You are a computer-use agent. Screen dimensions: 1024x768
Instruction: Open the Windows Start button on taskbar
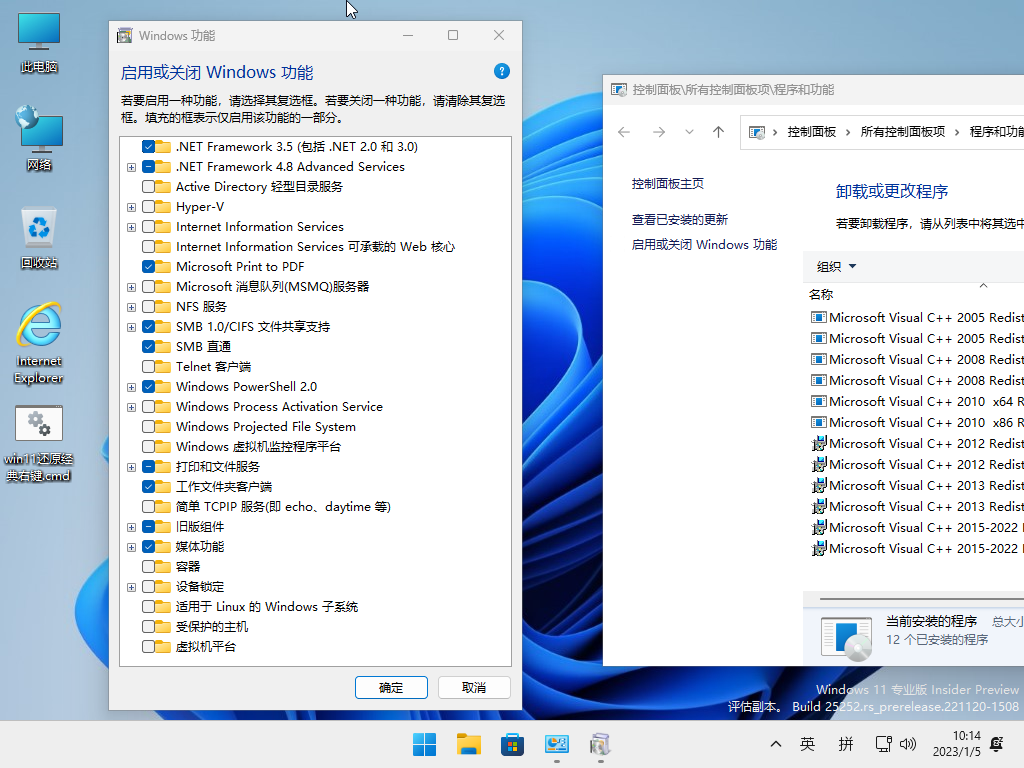(x=424, y=744)
